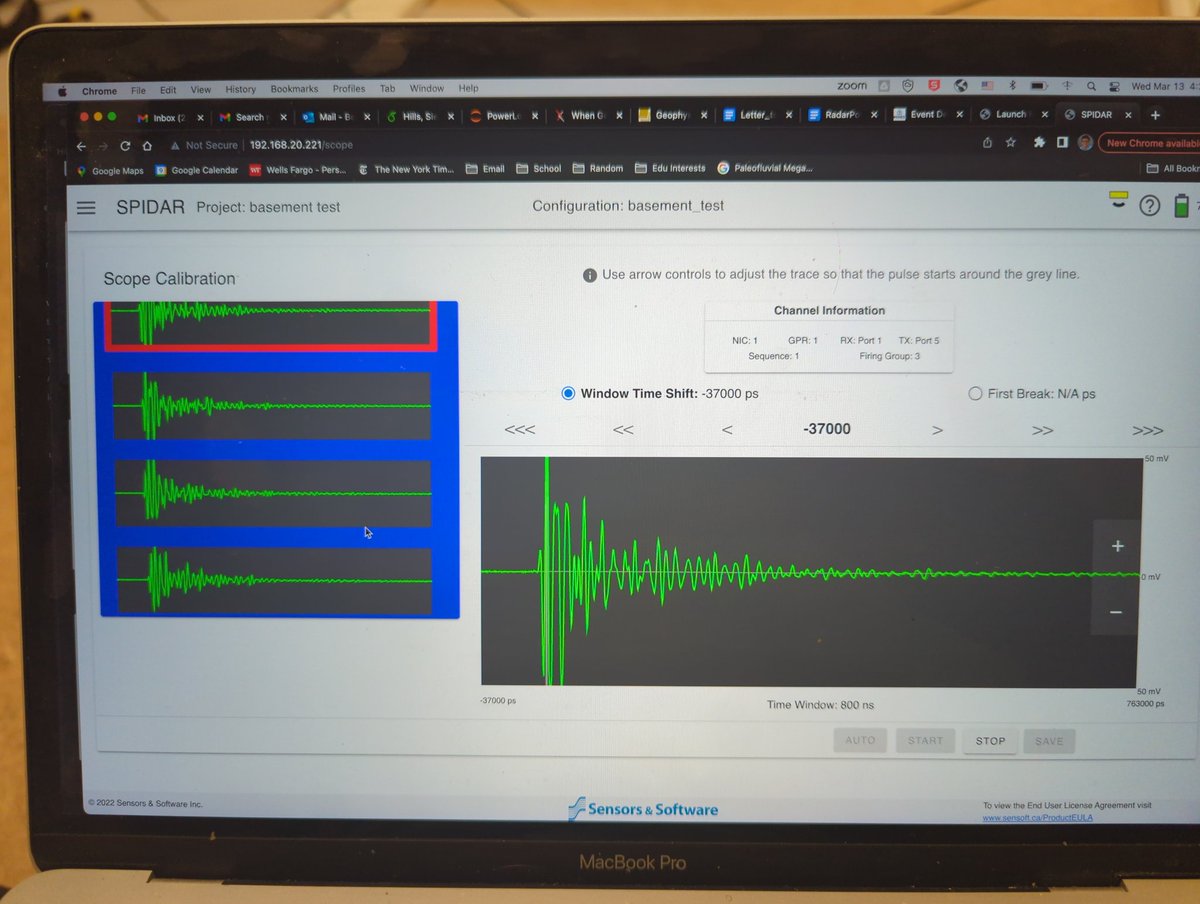
Task: Click the Chrome share icon
Action: (x=987, y=143)
